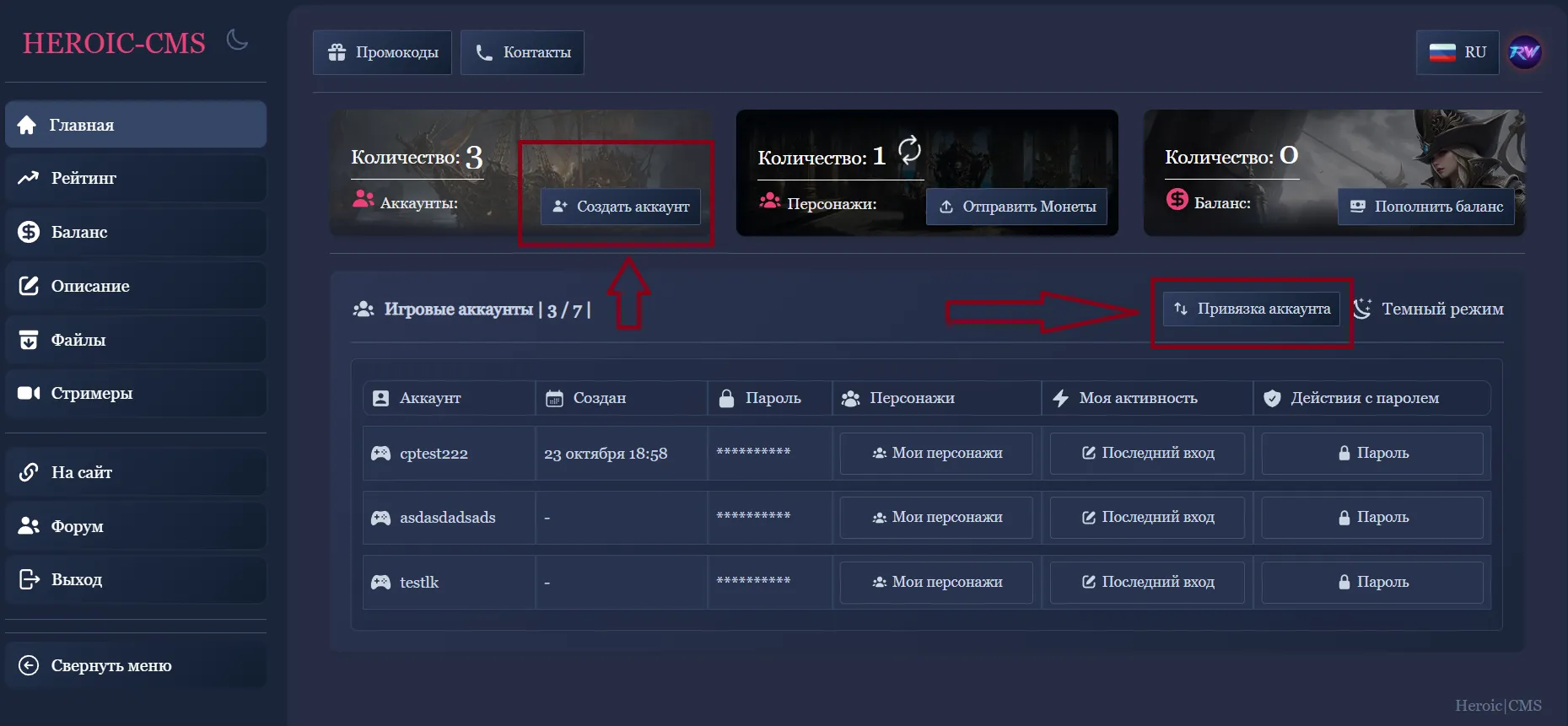Image resolution: width=1568 pixels, height=726 pixels.
Task: Click the refresh icon next to character count
Action: [x=909, y=150]
